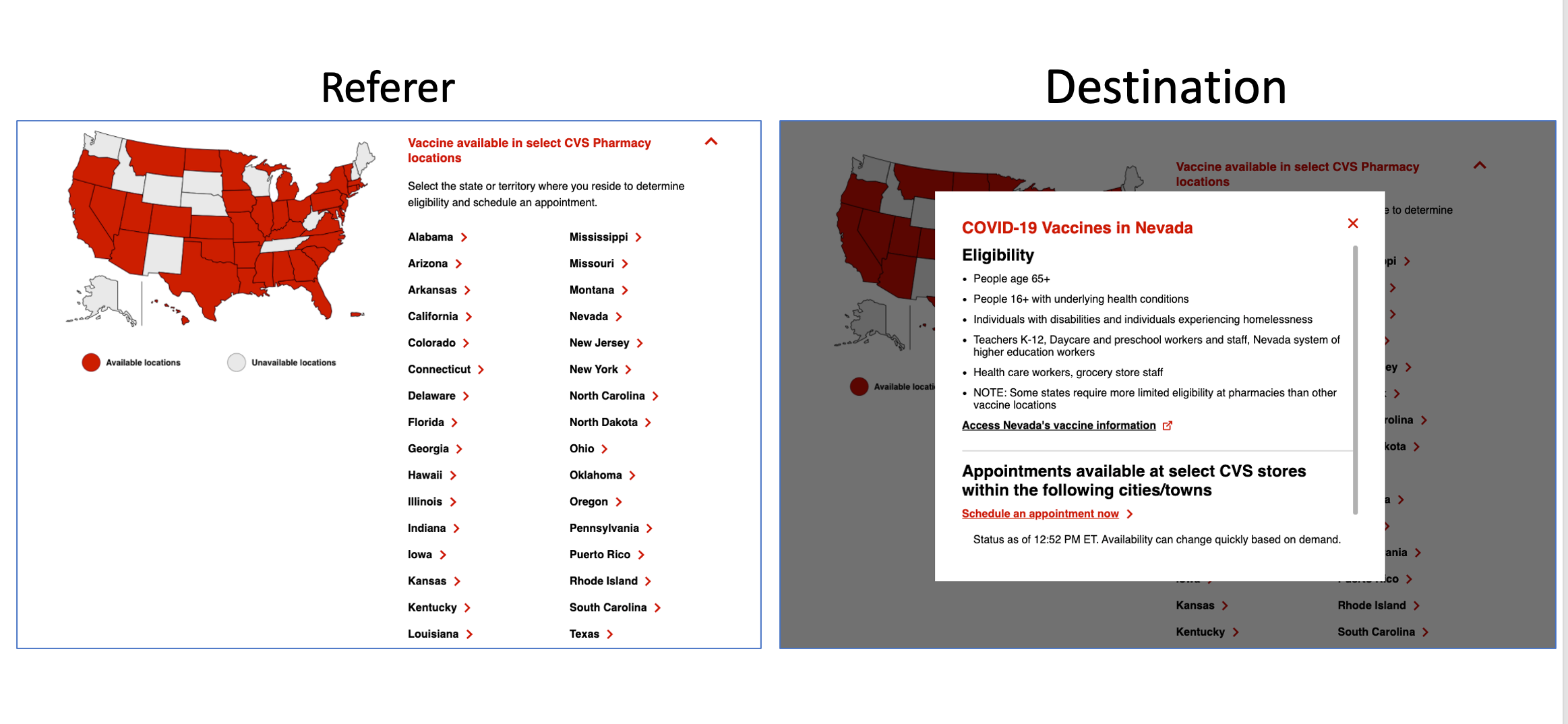Click the chevron next to Texas

click(x=610, y=634)
